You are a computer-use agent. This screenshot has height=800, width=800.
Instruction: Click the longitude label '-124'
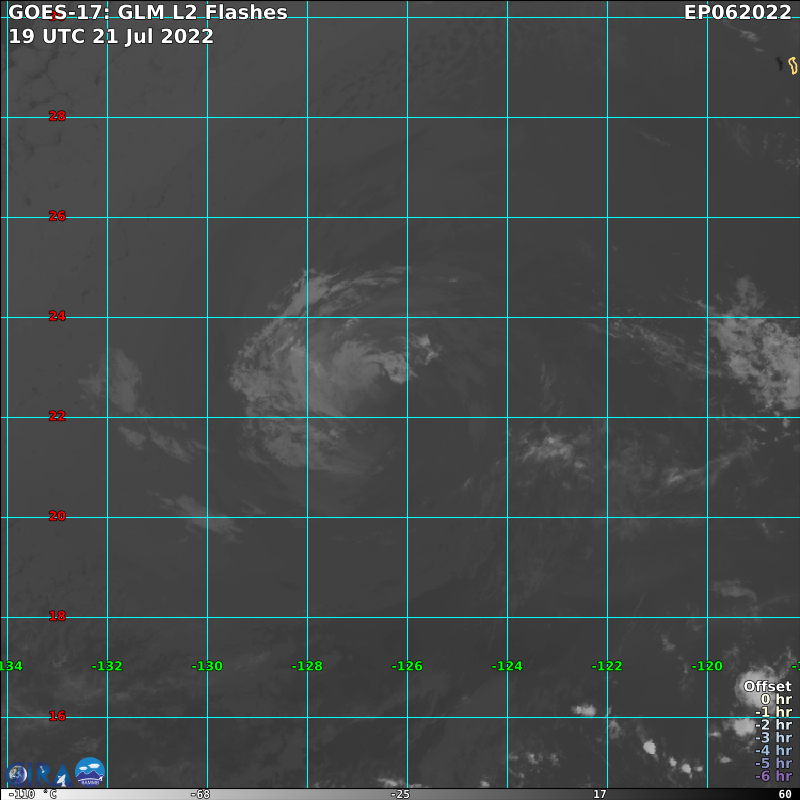click(x=507, y=666)
